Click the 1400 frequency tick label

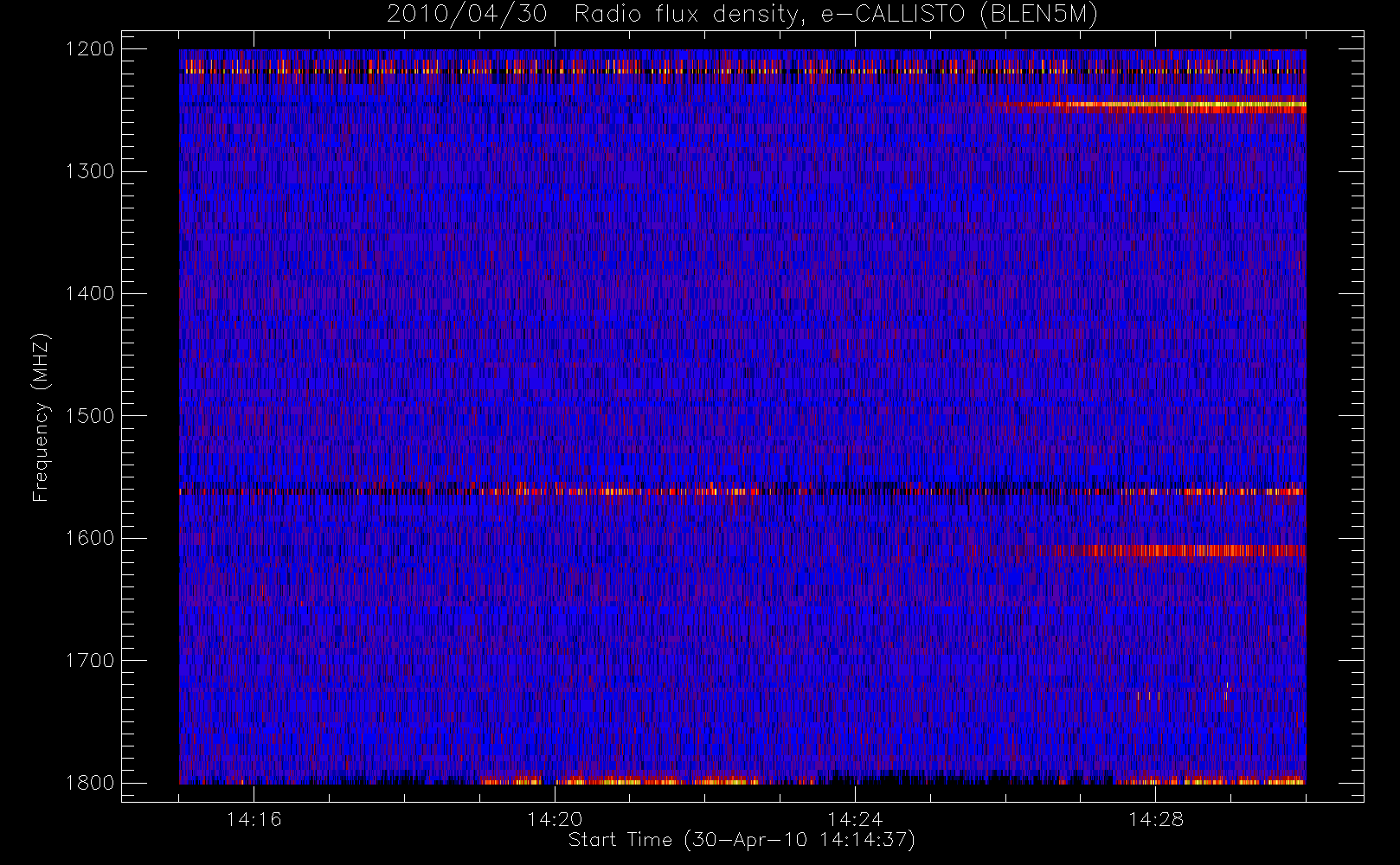point(90,293)
